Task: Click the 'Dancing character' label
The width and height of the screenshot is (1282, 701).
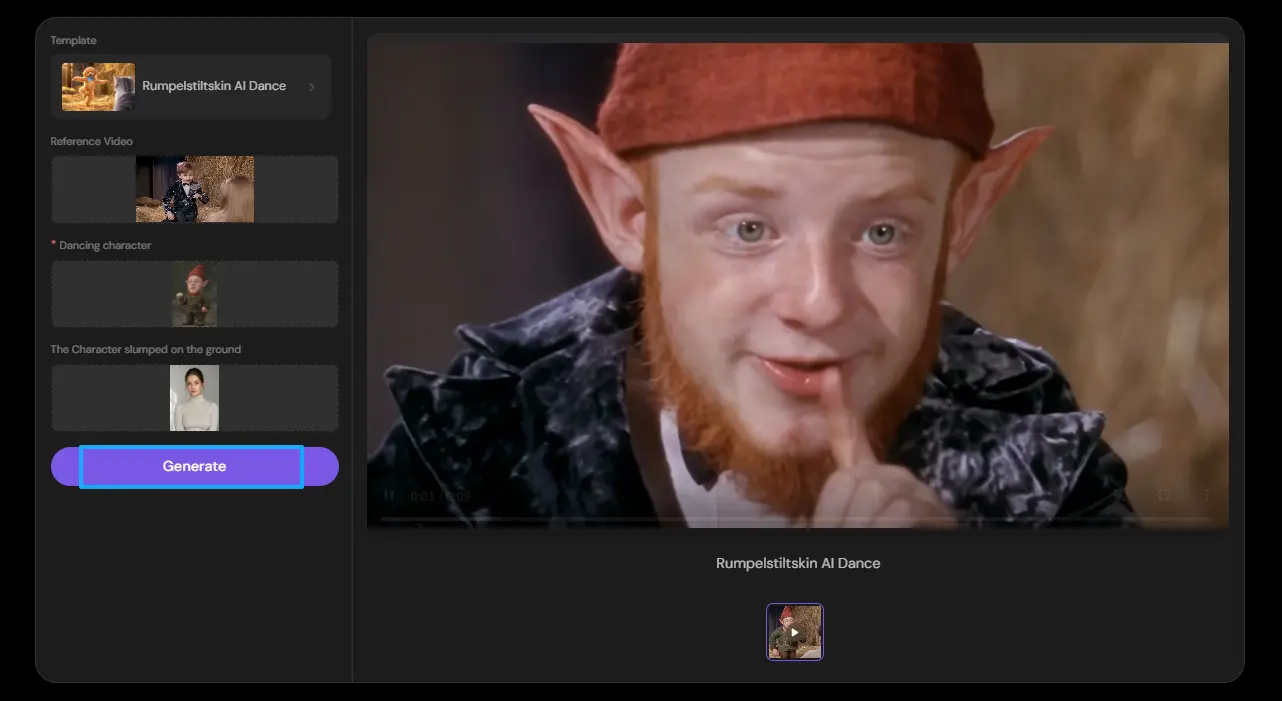Action: pyautogui.click(x=105, y=245)
